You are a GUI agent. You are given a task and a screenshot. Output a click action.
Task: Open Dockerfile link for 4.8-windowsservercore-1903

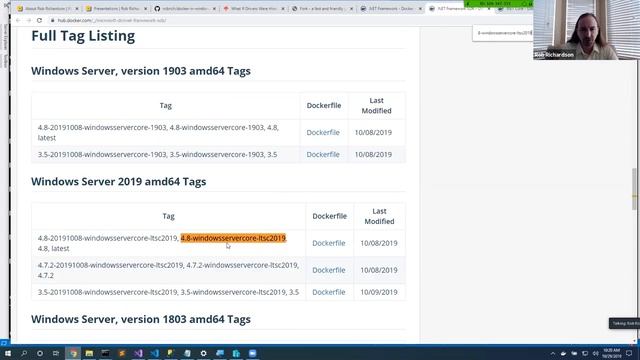(323, 132)
